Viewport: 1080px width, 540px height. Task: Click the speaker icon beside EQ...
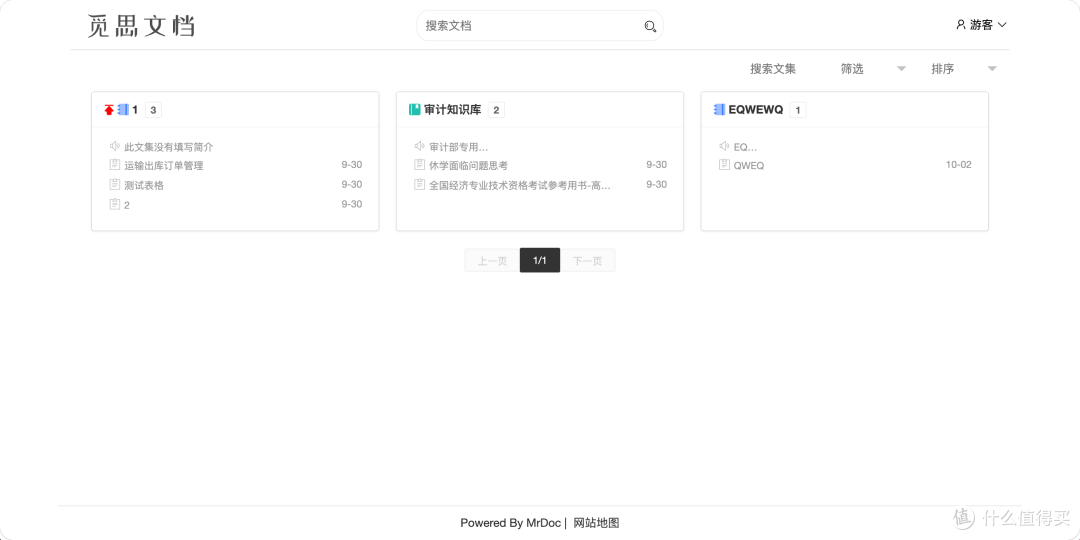tap(725, 146)
